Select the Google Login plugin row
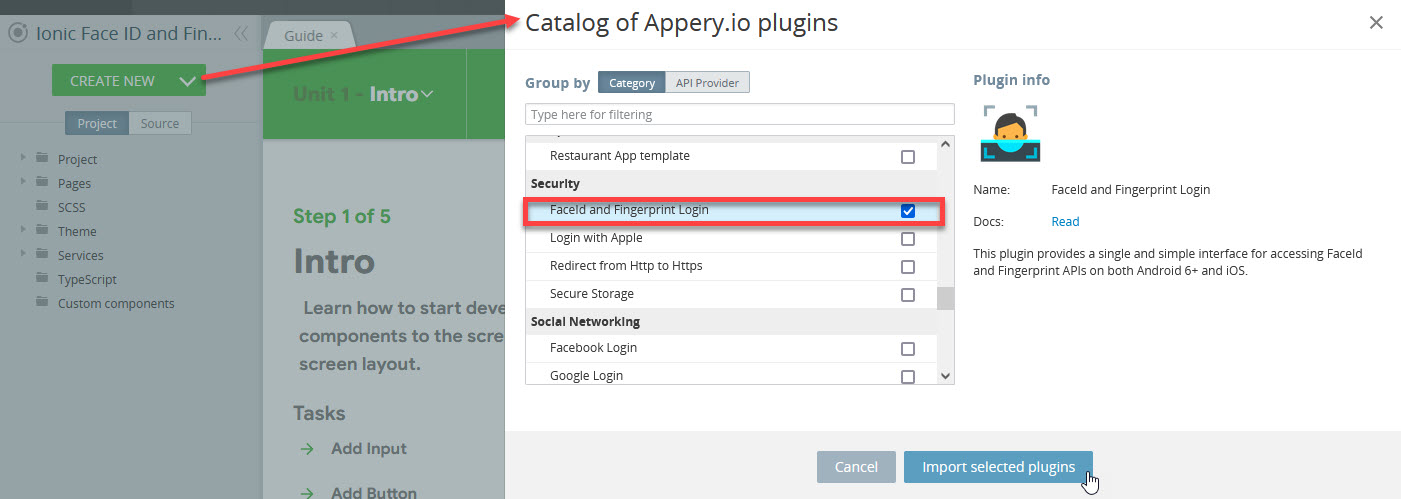1401x499 pixels. pyautogui.click(x=731, y=375)
